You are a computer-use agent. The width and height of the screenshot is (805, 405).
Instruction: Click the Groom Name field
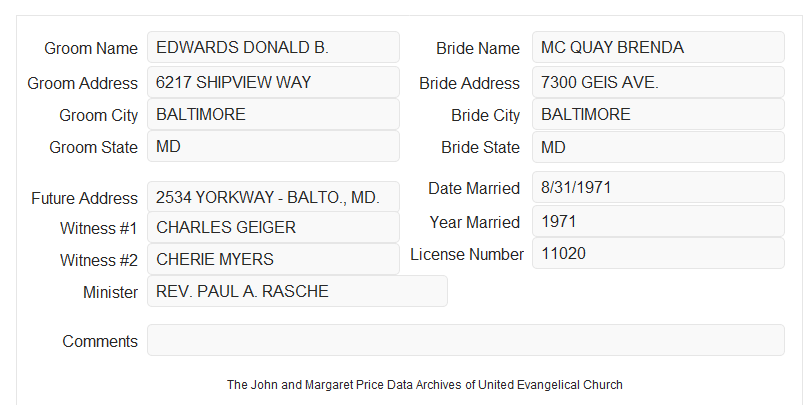273,47
